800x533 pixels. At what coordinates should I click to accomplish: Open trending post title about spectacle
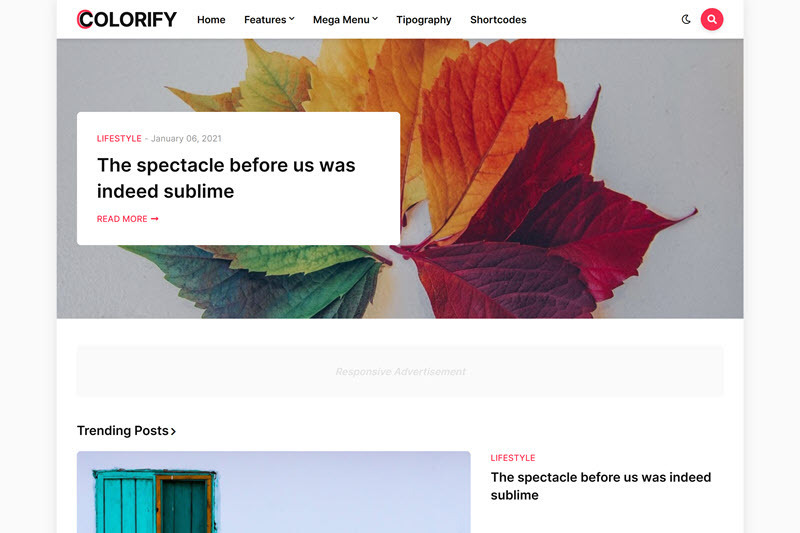click(x=601, y=486)
